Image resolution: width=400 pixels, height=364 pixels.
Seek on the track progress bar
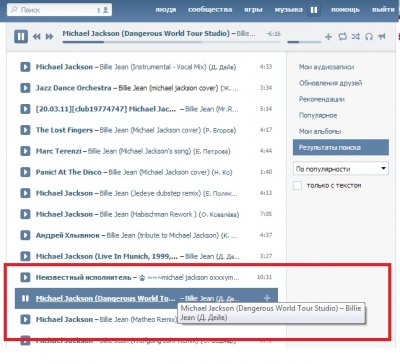coord(171,42)
